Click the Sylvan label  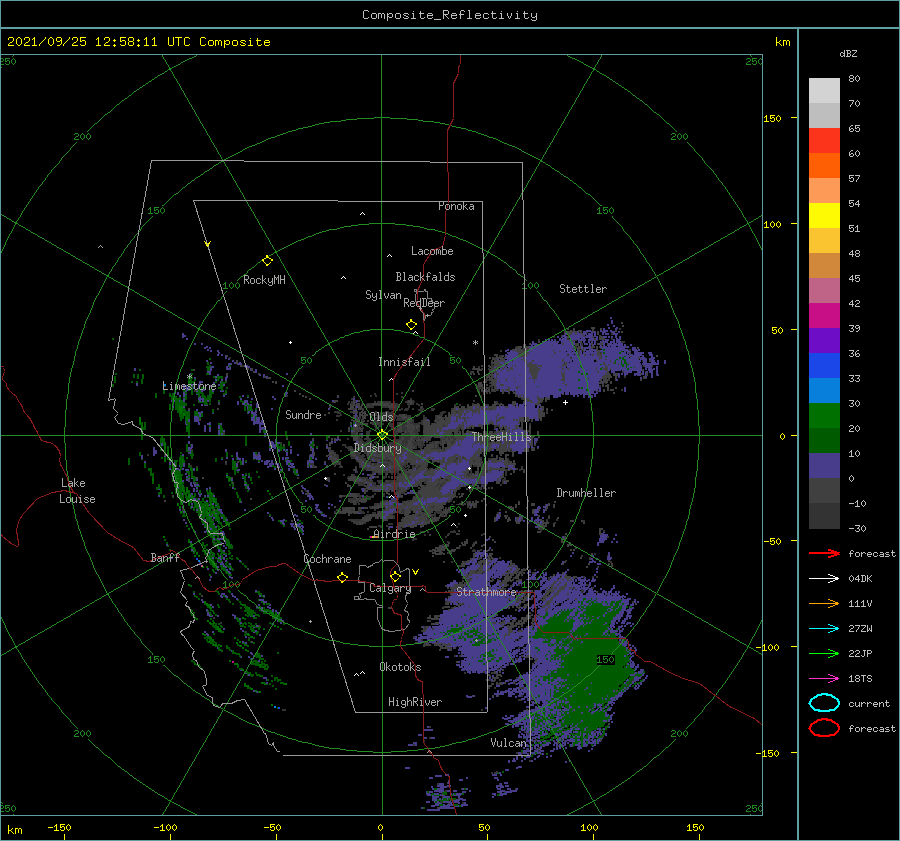click(x=383, y=295)
